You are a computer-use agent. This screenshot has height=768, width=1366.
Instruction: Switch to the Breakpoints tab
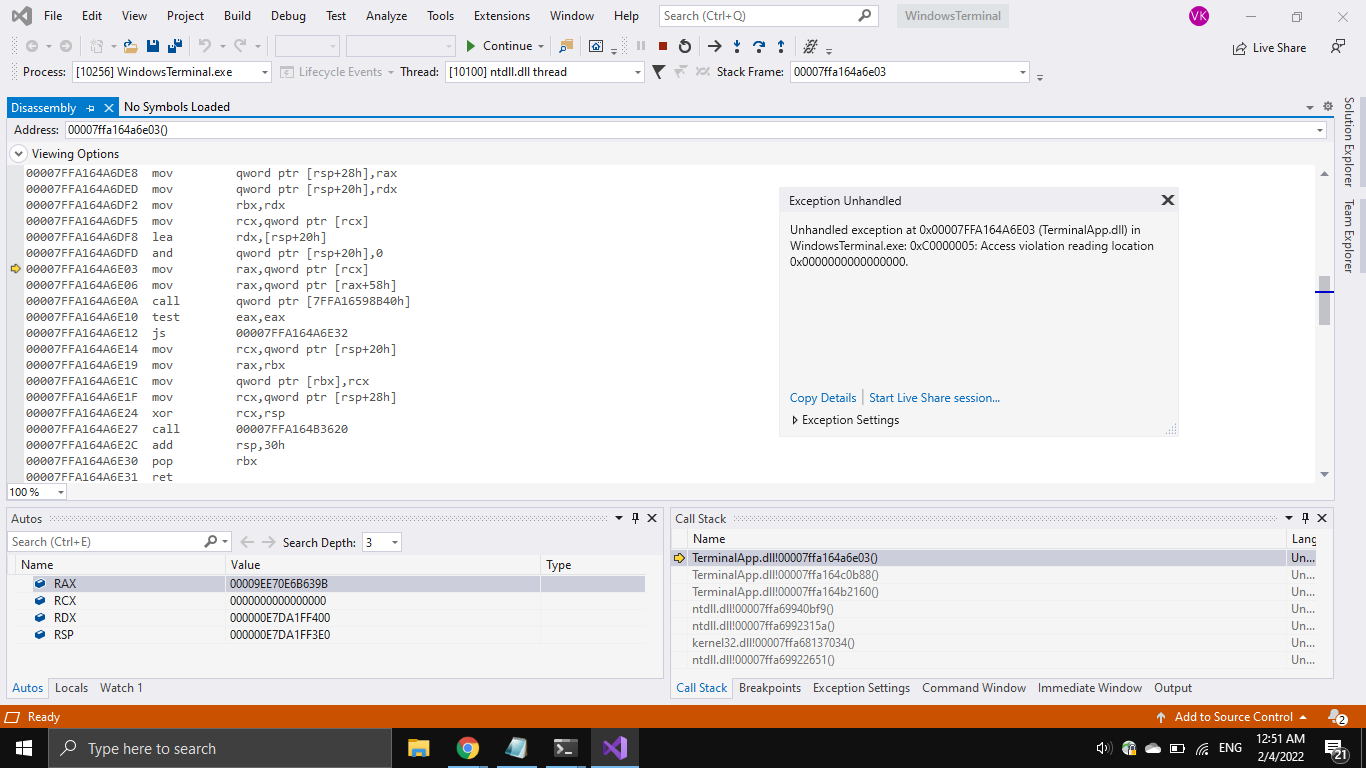(x=770, y=688)
